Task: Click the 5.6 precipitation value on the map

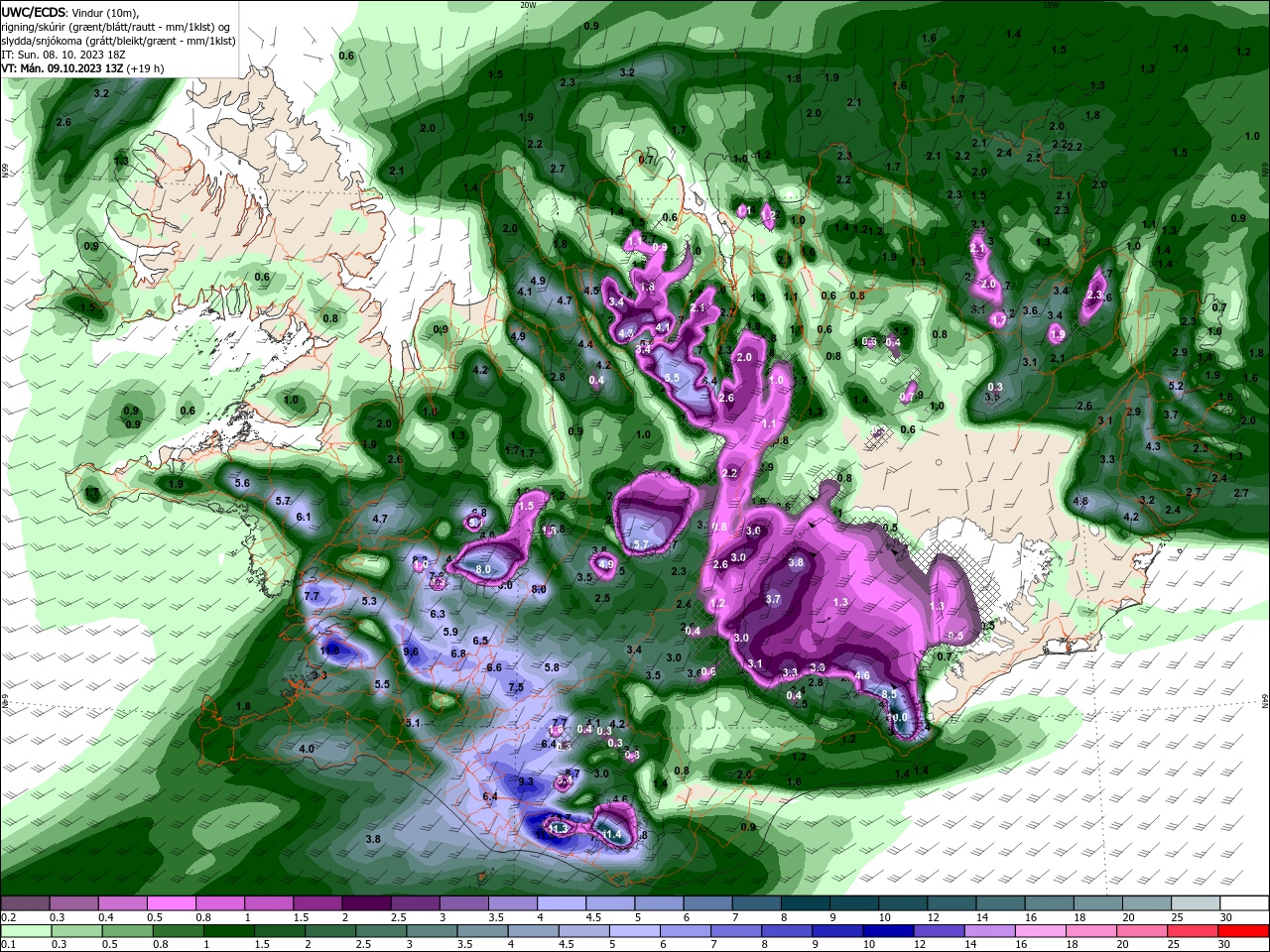Action: coord(241,483)
